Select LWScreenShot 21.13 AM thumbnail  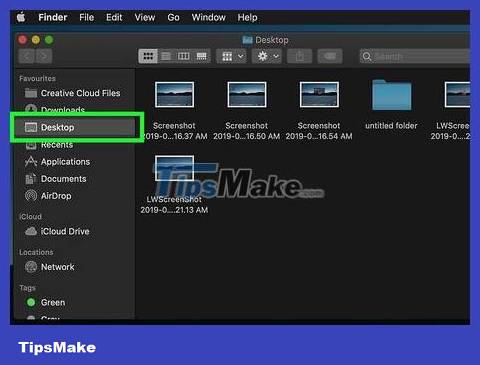click(174, 168)
